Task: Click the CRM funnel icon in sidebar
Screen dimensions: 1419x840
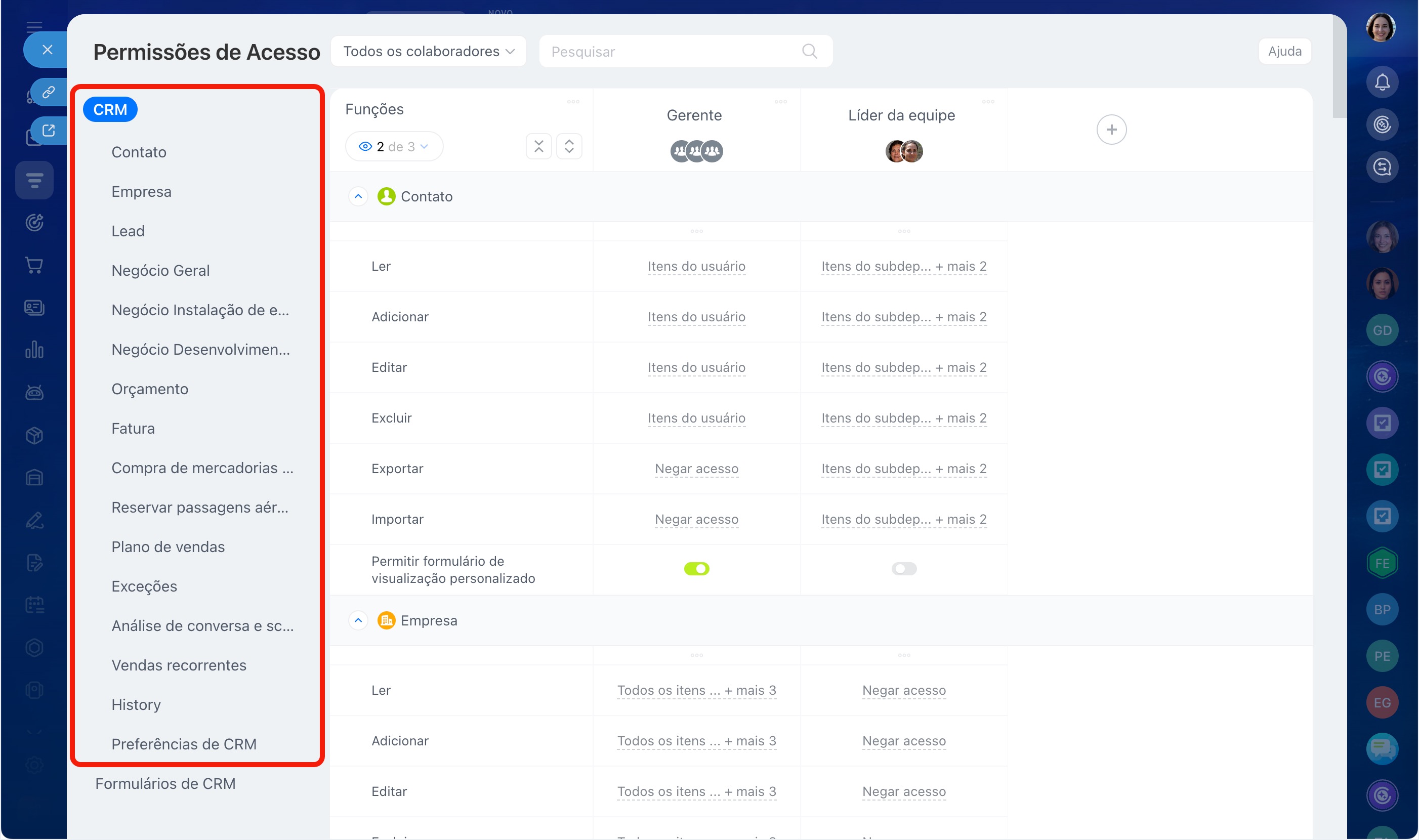Action: [34, 181]
